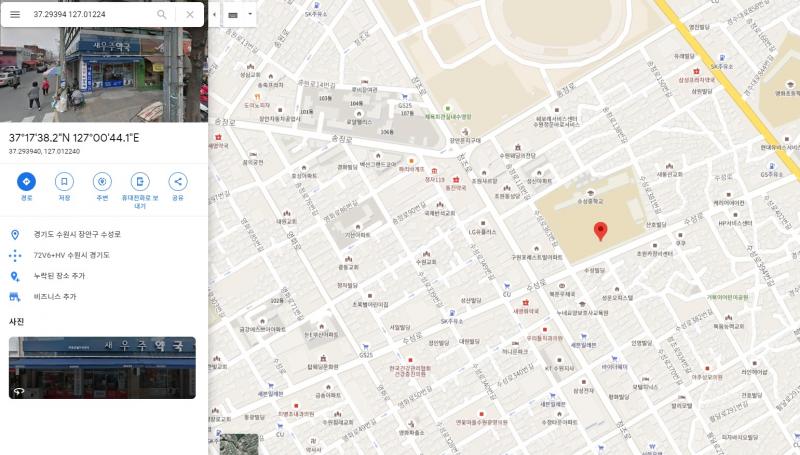Click the address row with location pin
The width and height of the screenshot is (800, 455).
[x=104, y=234]
